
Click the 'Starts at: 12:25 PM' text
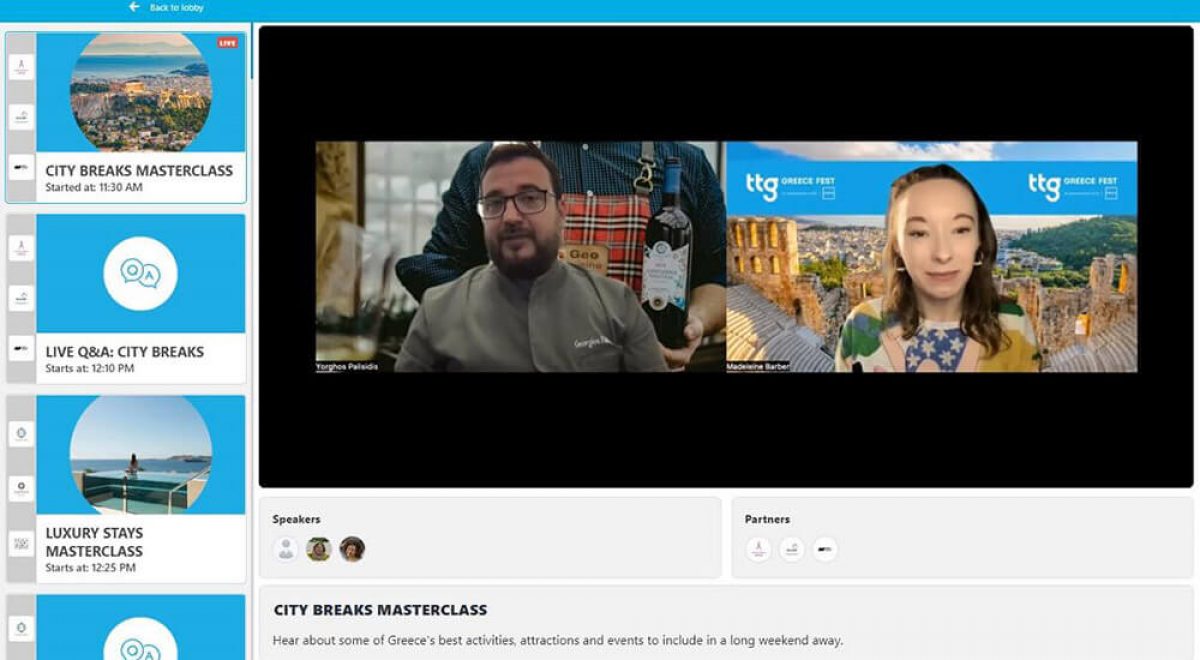pyautogui.click(x=90, y=568)
